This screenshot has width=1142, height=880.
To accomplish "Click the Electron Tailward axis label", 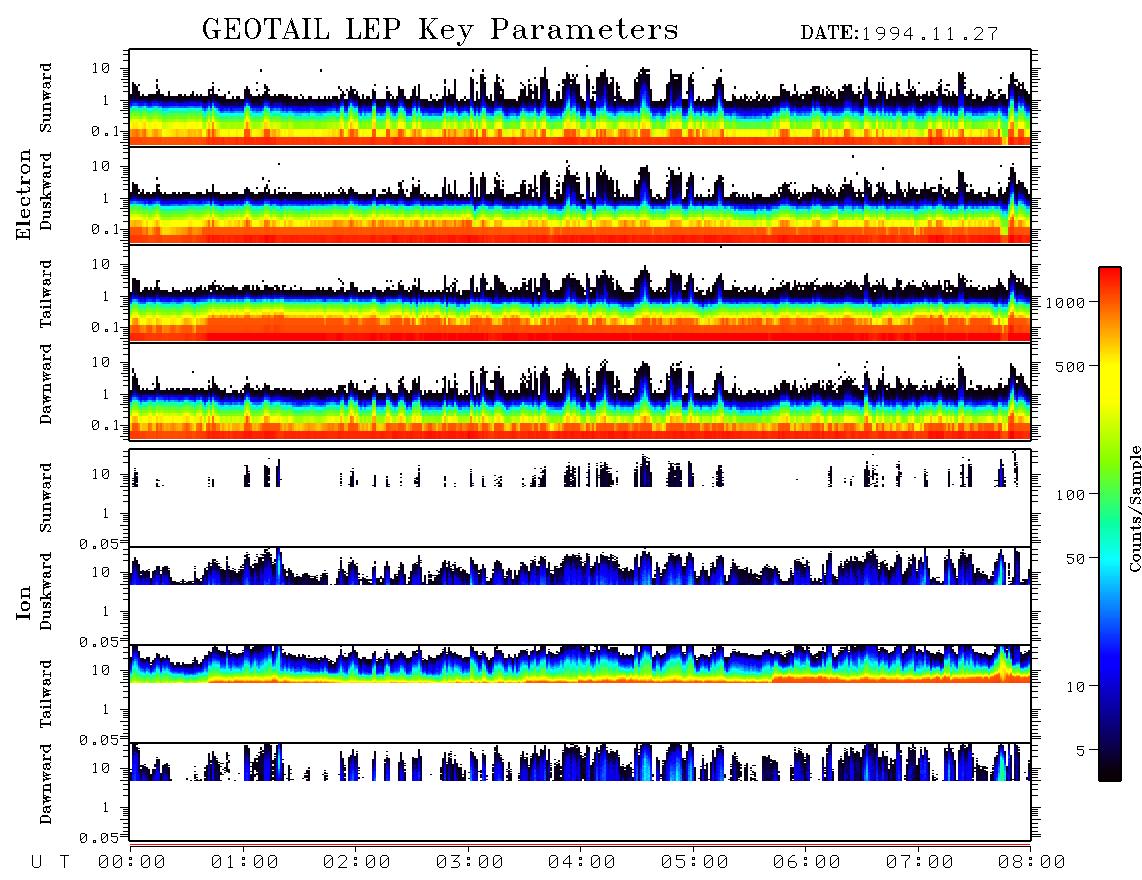I will click(x=46, y=293).
